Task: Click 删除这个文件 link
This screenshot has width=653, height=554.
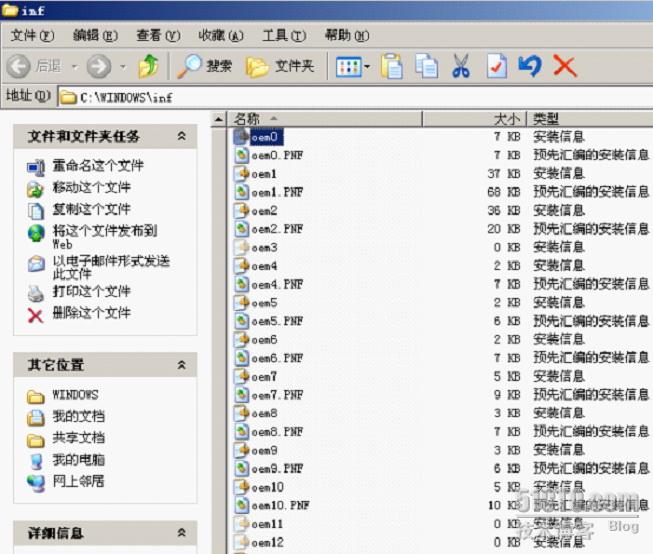Action: [92, 312]
